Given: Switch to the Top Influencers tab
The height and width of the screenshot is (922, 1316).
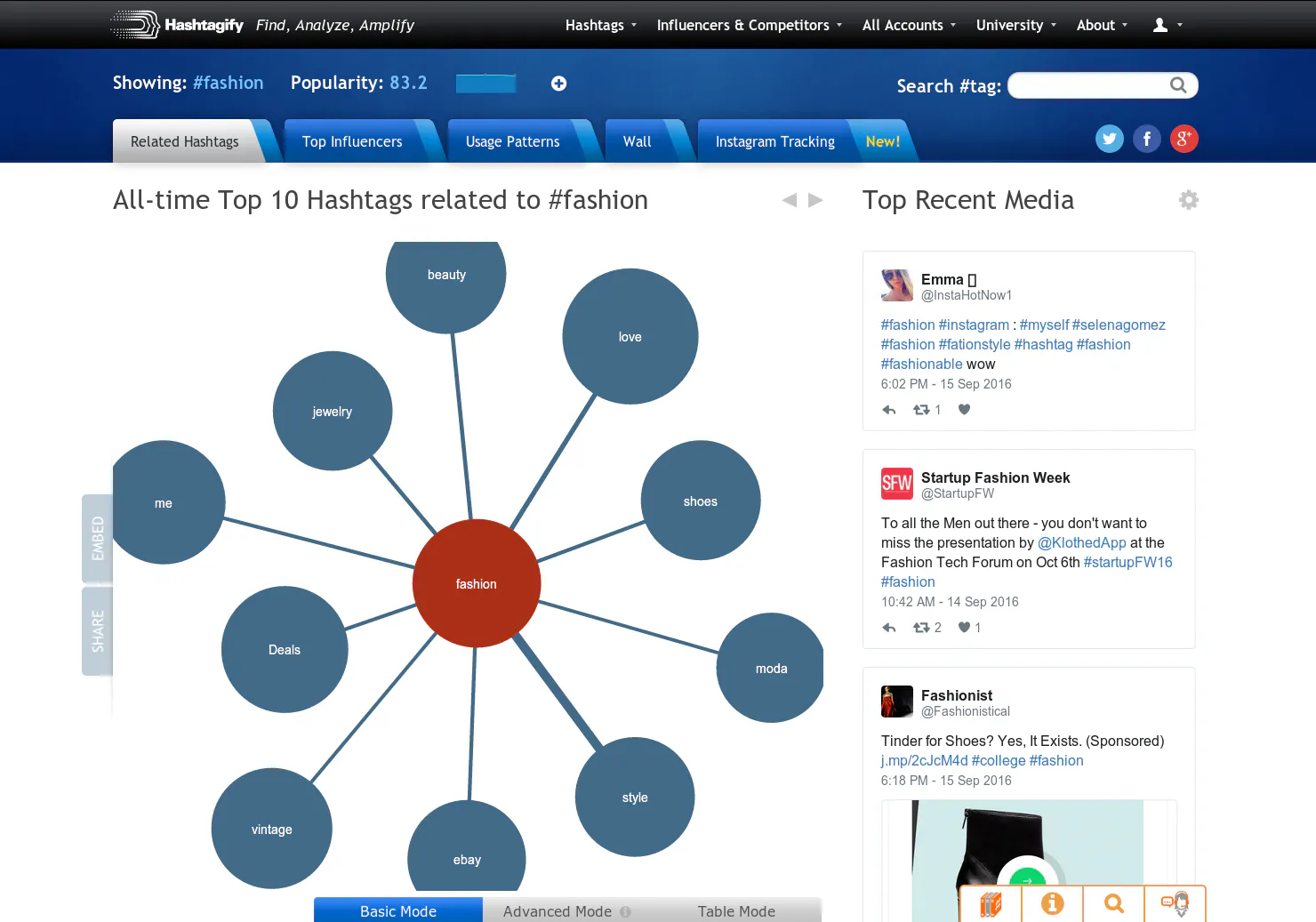Looking at the screenshot, I should pyautogui.click(x=352, y=141).
